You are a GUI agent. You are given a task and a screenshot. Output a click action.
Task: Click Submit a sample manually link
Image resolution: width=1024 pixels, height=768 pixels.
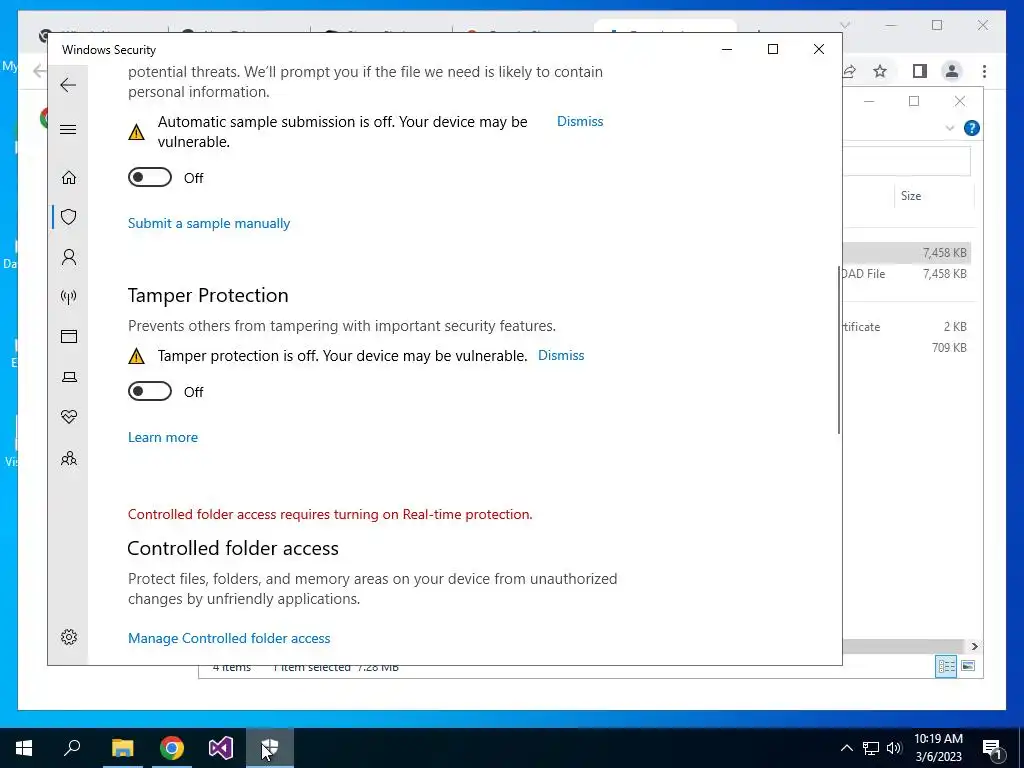point(209,223)
